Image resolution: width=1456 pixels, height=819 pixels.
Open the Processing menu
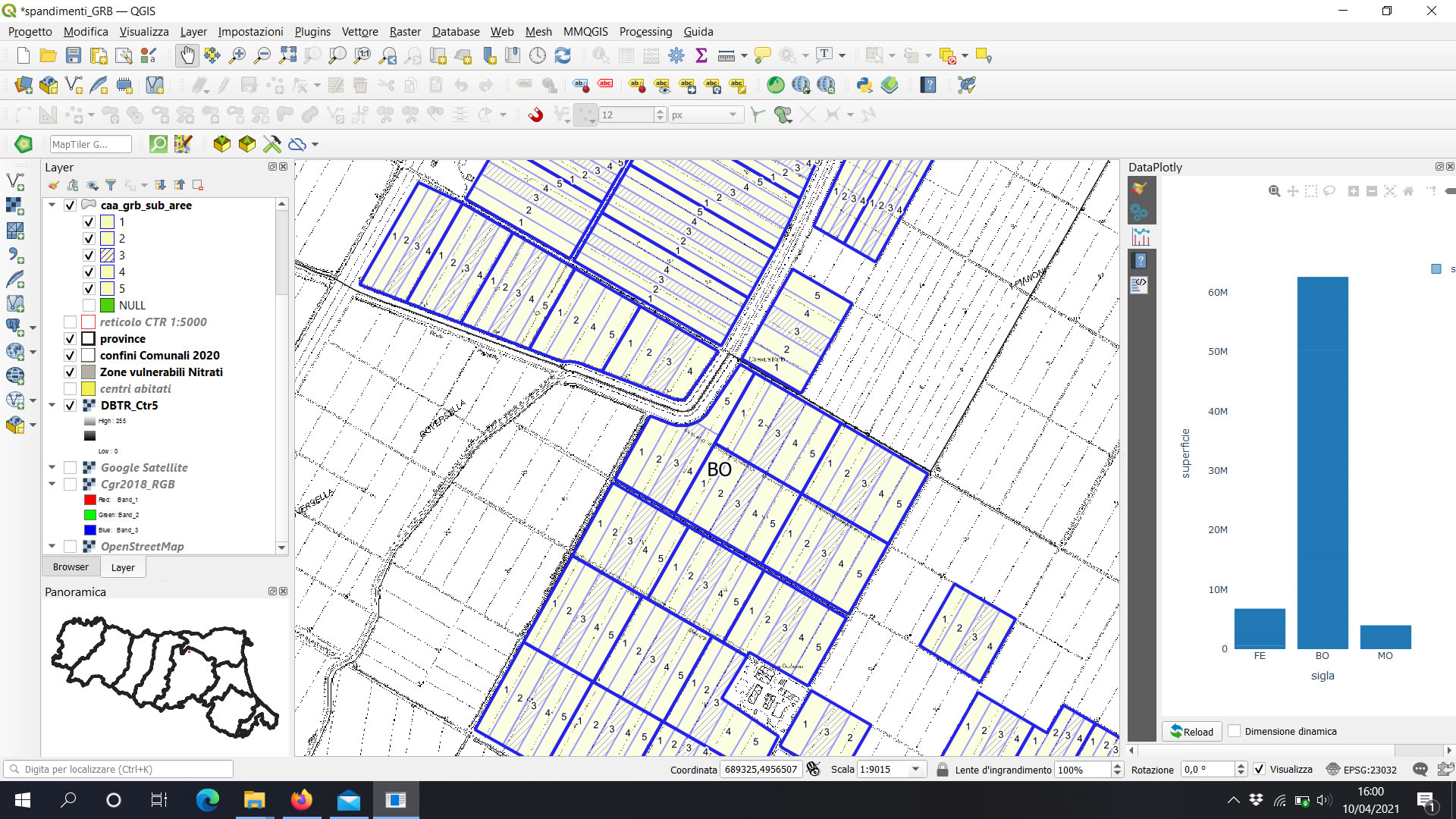click(x=645, y=32)
